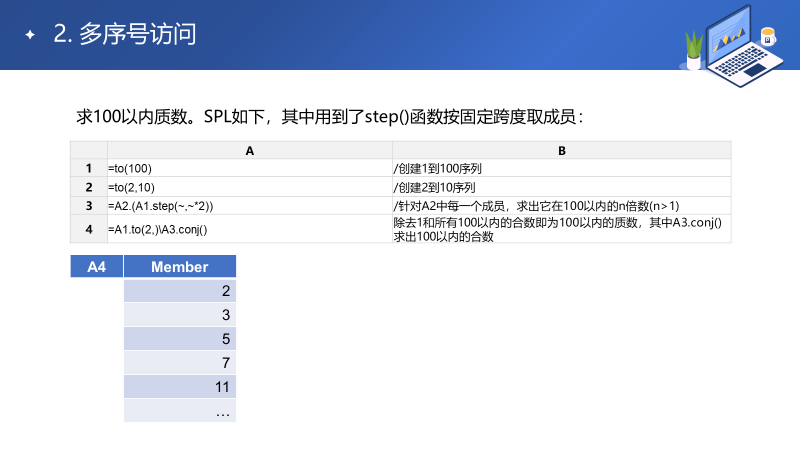The image size is (800, 450).
Task: Click the Member header of result table
Action: (180, 266)
